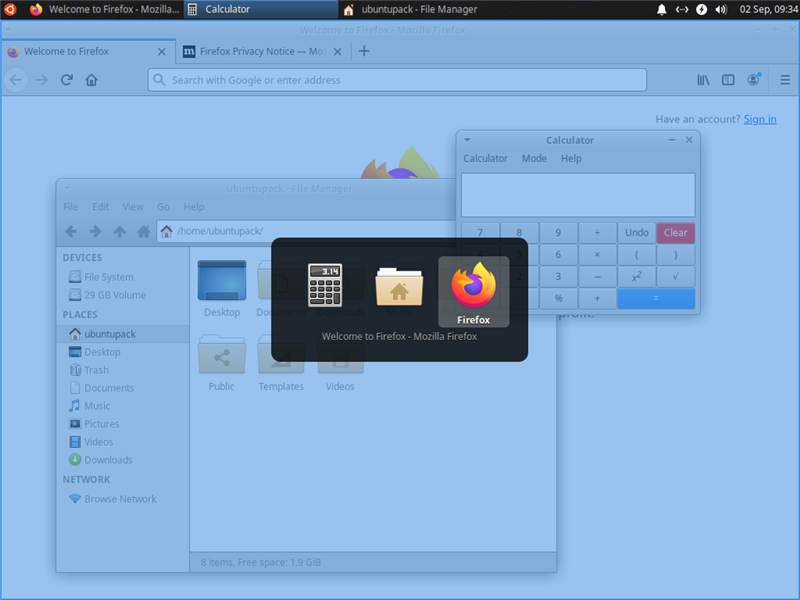This screenshot has width=800, height=600.
Task: Close the Welcome to Firefox tab
Action: tap(161, 52)
